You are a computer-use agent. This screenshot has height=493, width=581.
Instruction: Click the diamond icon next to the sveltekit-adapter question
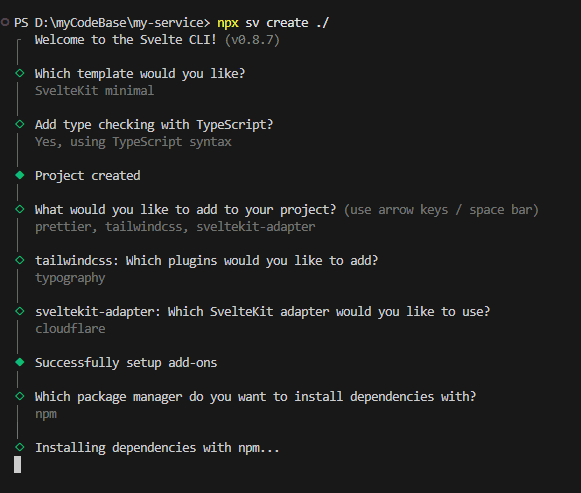pos(20,311)
